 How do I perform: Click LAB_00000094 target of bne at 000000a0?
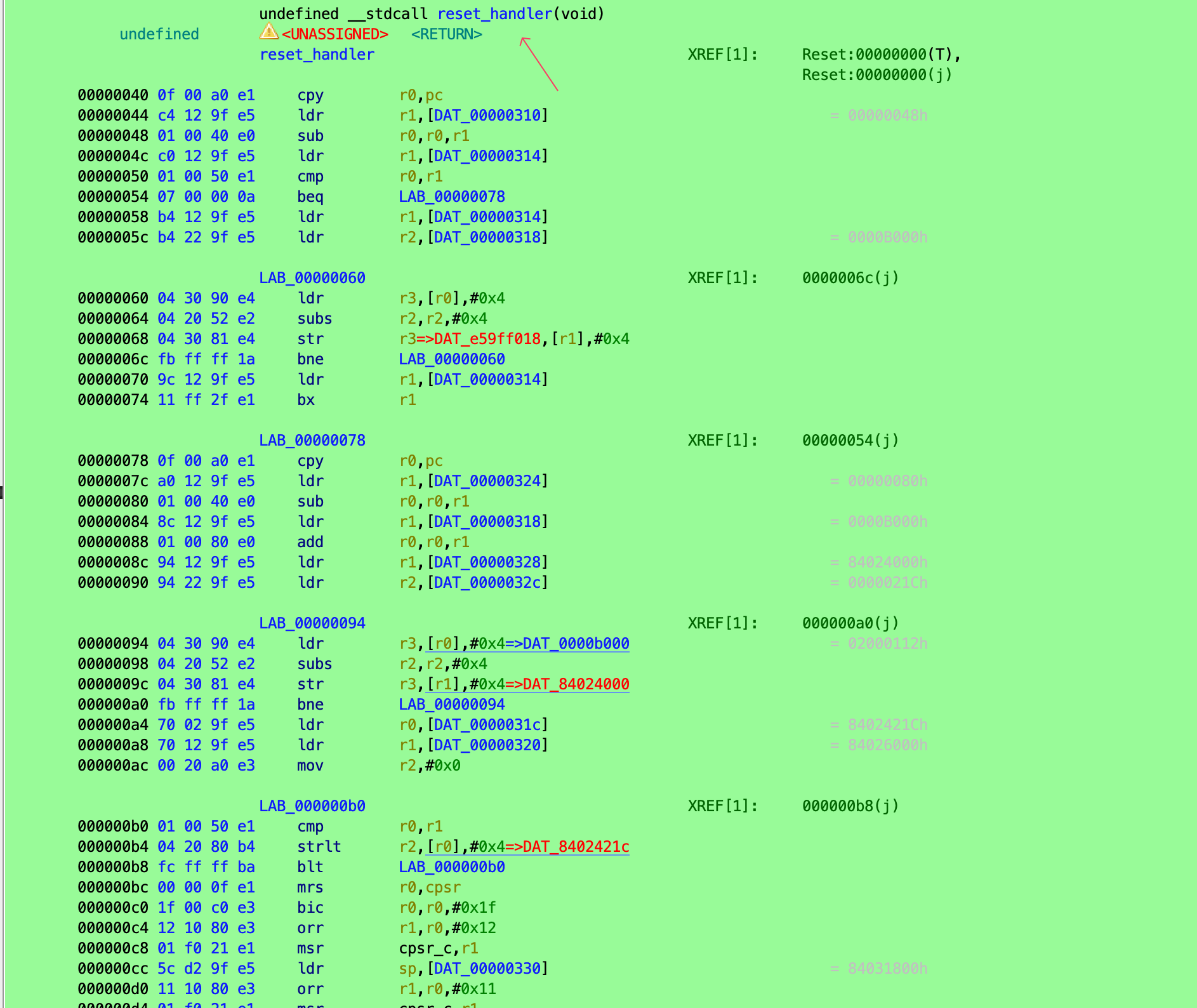point(452,705)
